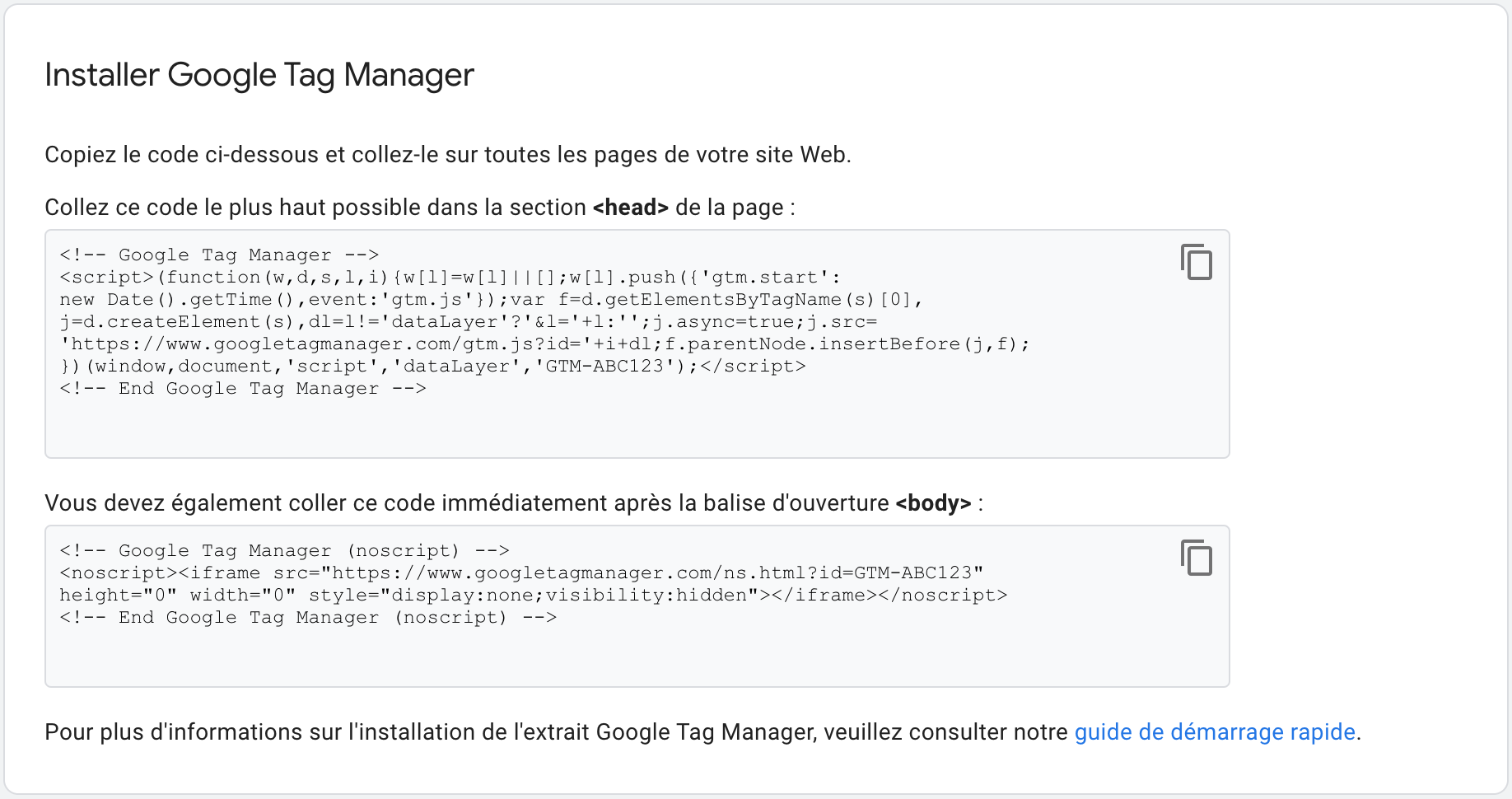Image resolution: width=1512 pixels, height=799 pixels.
Task: Copy the body noscript code snippet
Action: pos(1196,558)
